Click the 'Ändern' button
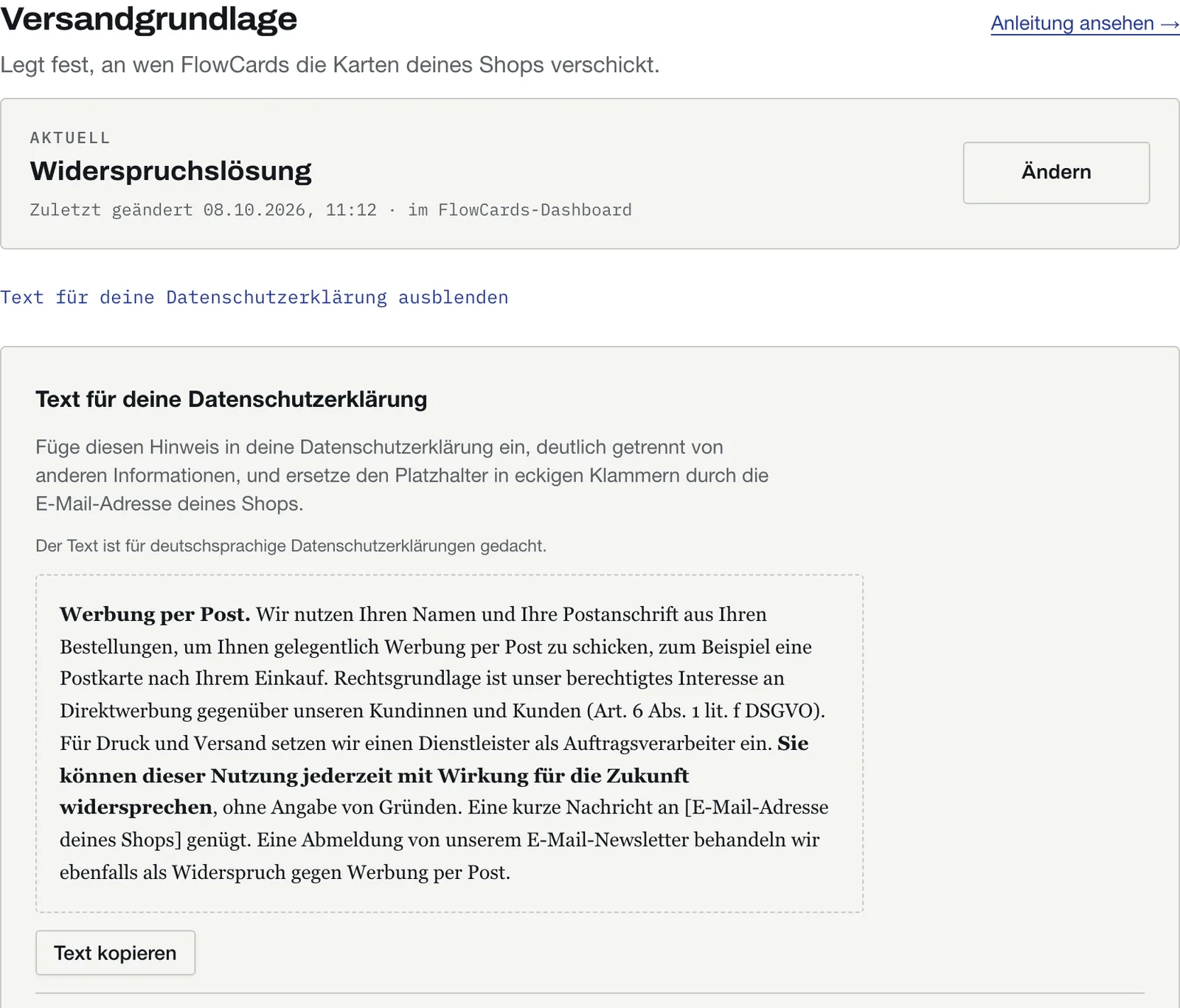 click(x=1056, y=173)
